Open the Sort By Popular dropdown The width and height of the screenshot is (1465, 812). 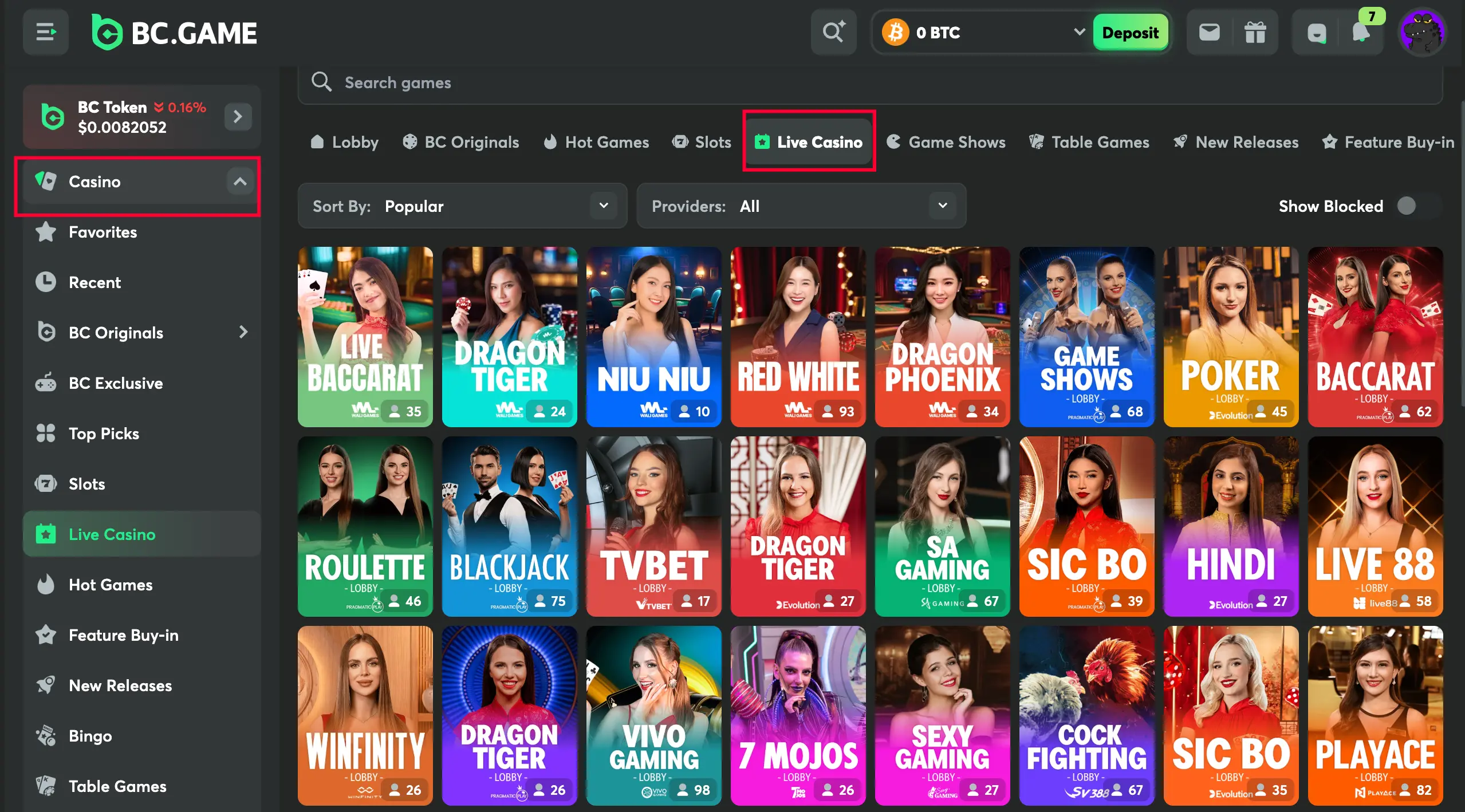pyautogui.click(x=462, y=206)
